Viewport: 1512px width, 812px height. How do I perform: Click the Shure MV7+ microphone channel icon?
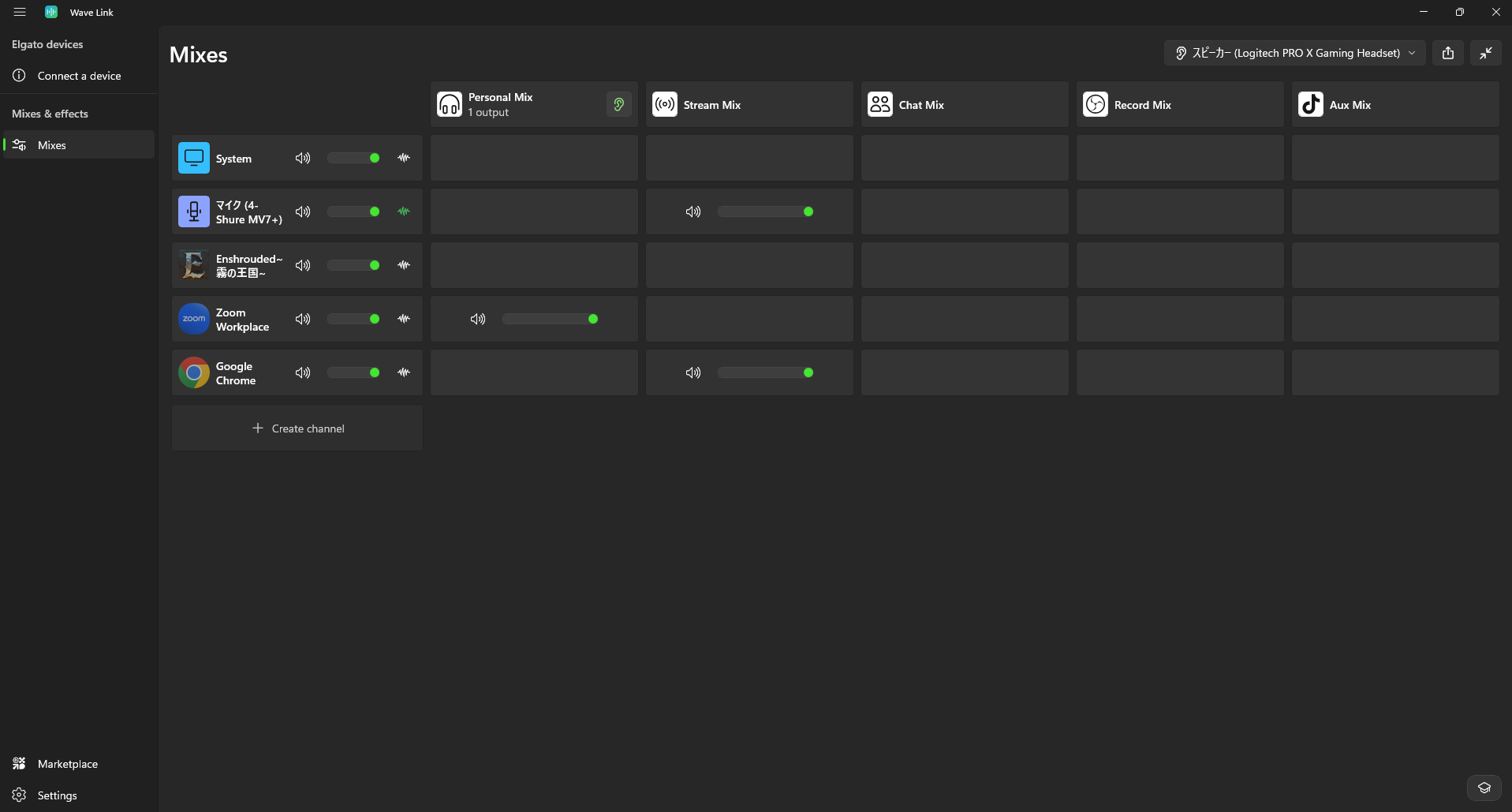click(194, 211)
